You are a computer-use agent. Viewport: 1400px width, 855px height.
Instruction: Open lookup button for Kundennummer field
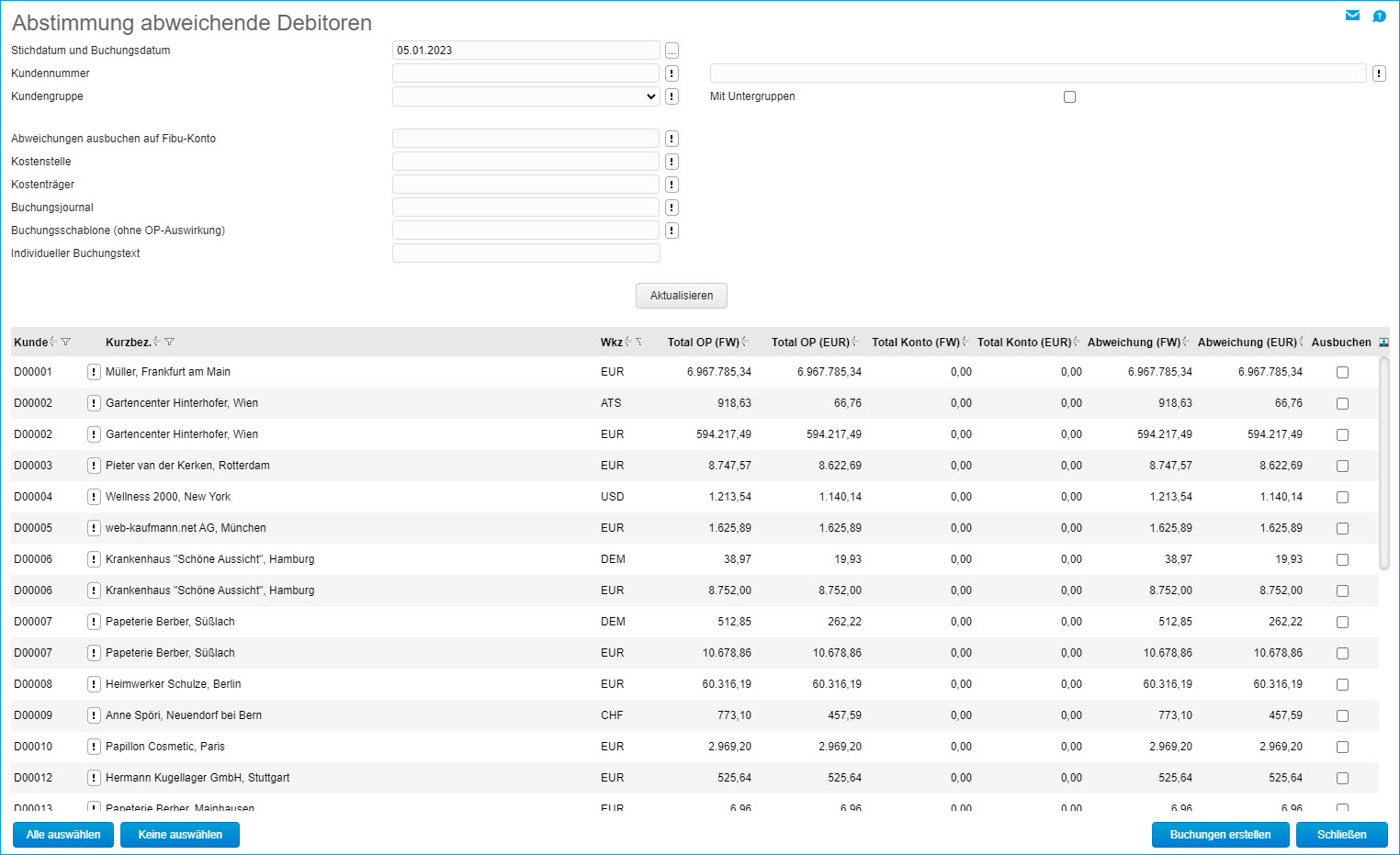672,73
